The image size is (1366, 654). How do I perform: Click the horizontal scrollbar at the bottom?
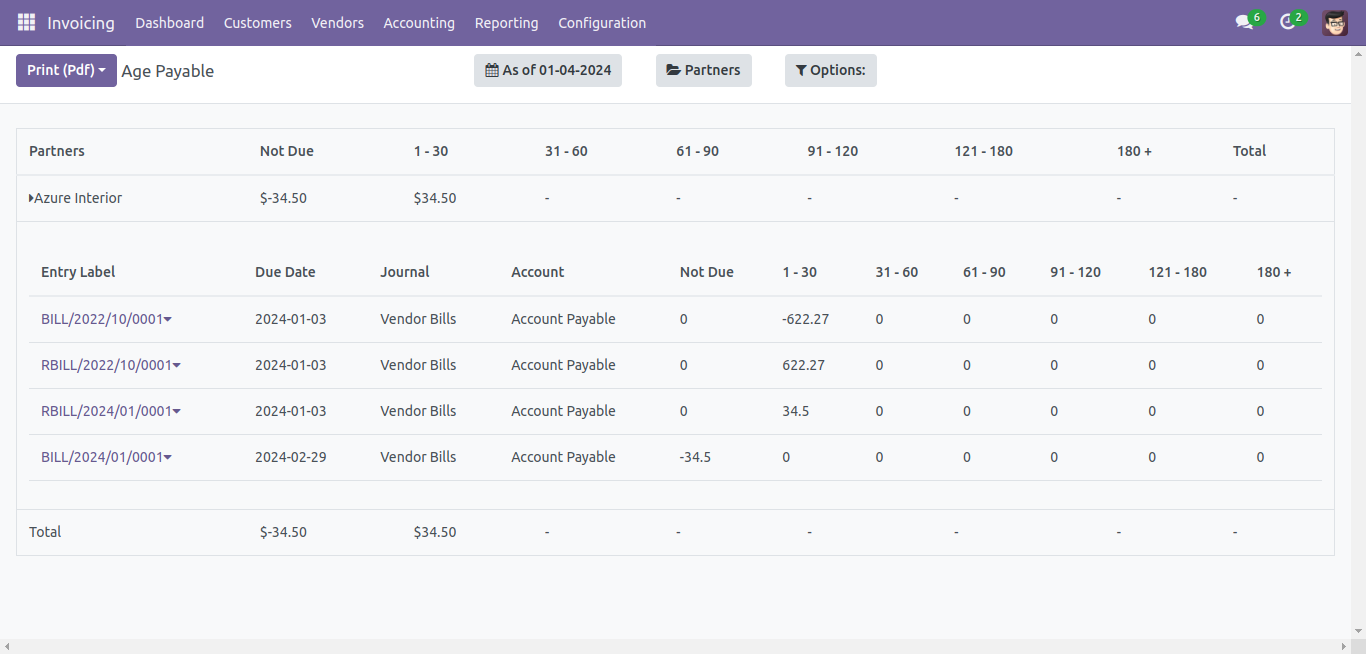683,646
